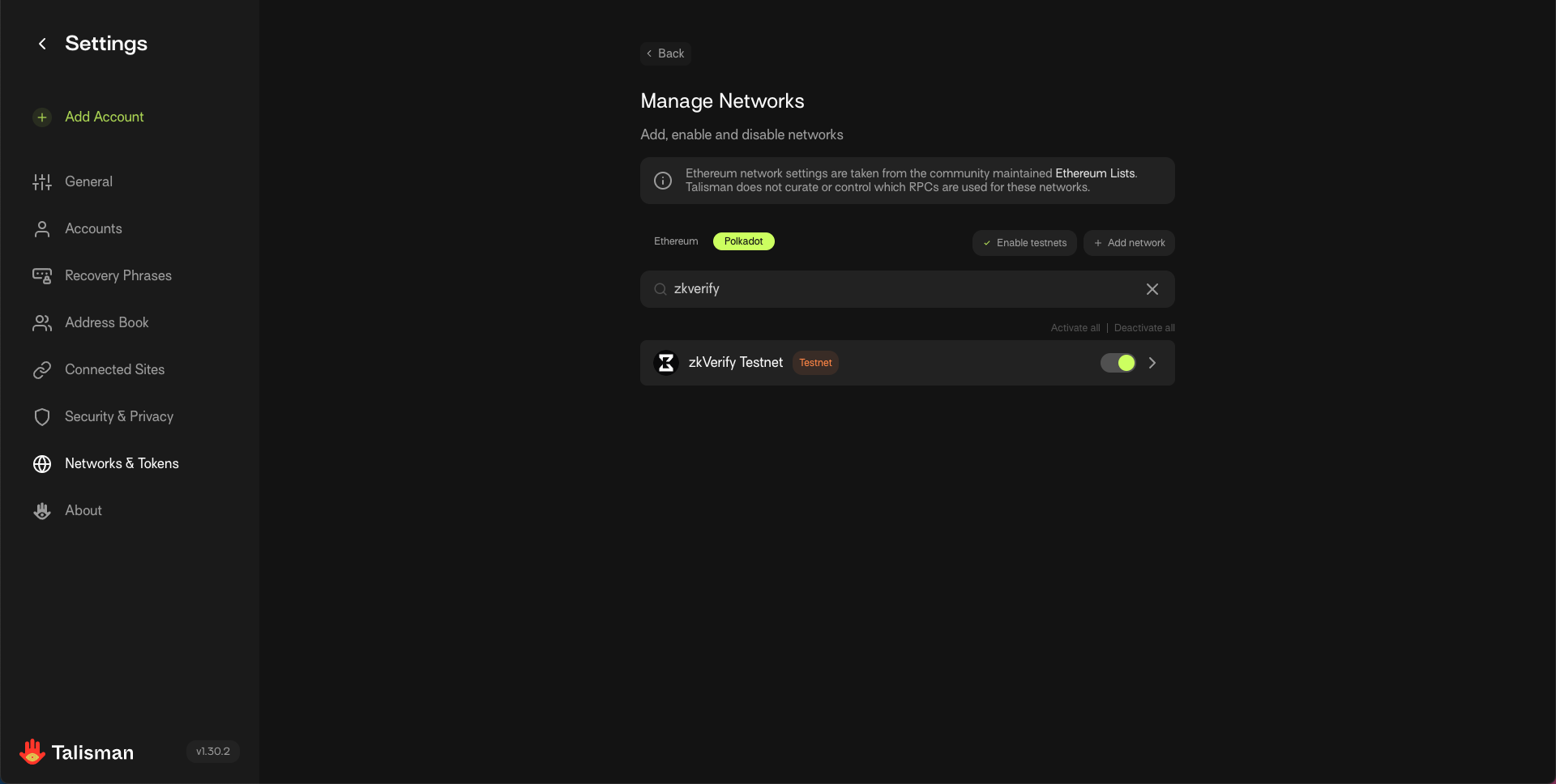Click the Add Account plus icon
The image size is (1556, 784).
point(42,117)
